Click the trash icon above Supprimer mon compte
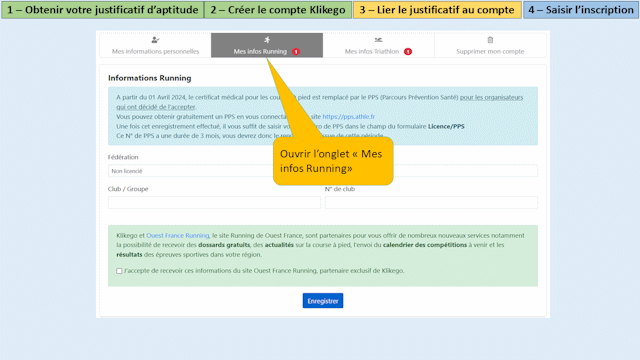The height and width of the screenshot is (360, 640). click(x=490, y=40)
